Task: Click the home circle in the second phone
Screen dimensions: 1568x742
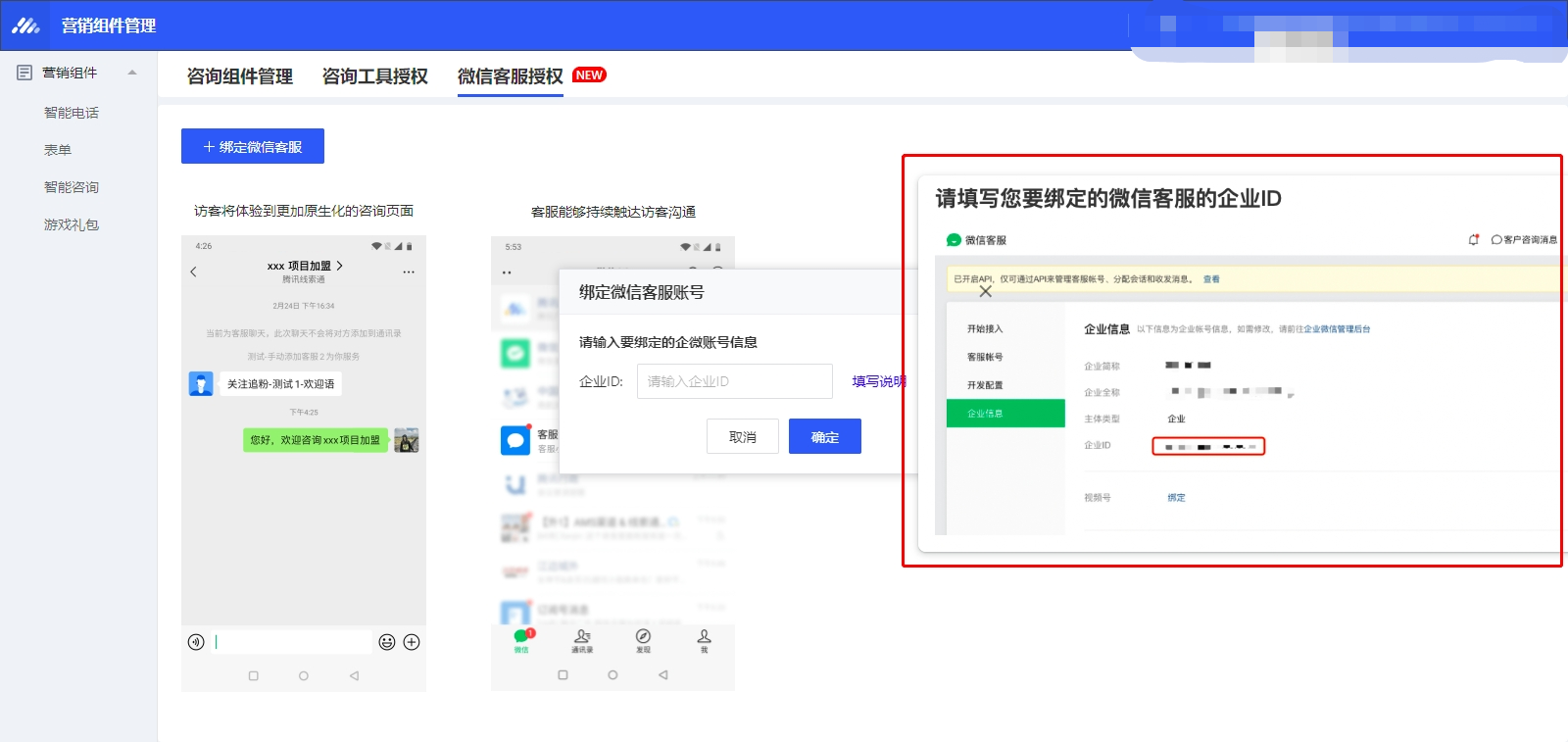Action: pos(612,674)
